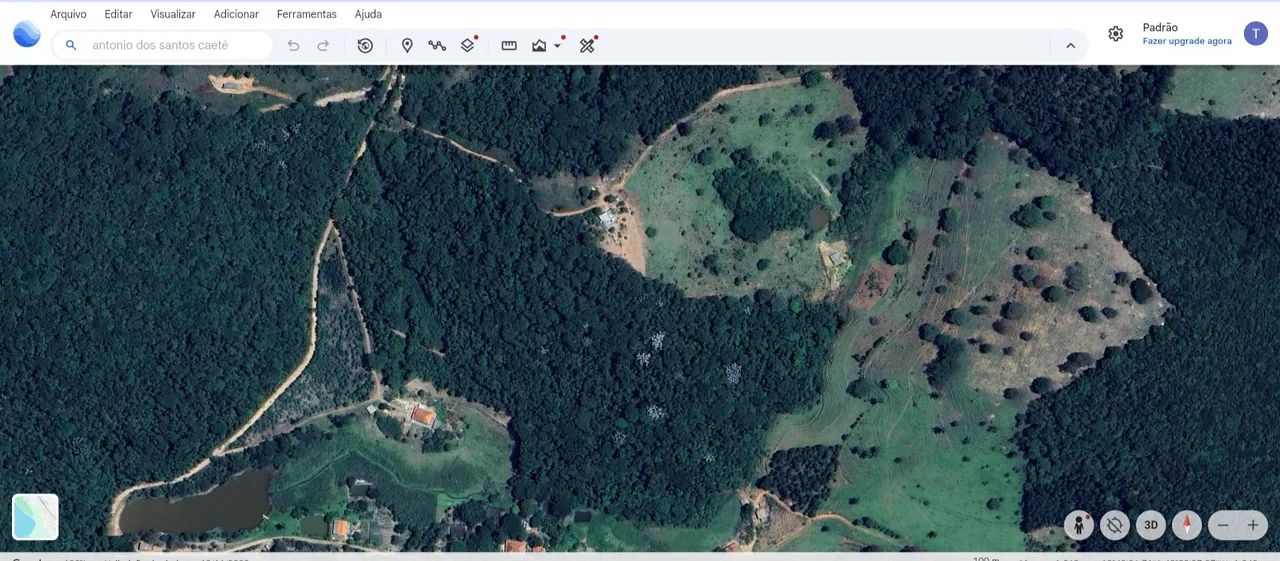The image size is (1280, 561).
Task: Click the crossed-out rotation icon
Action: pyautogui.click(x=1115, y=525)
